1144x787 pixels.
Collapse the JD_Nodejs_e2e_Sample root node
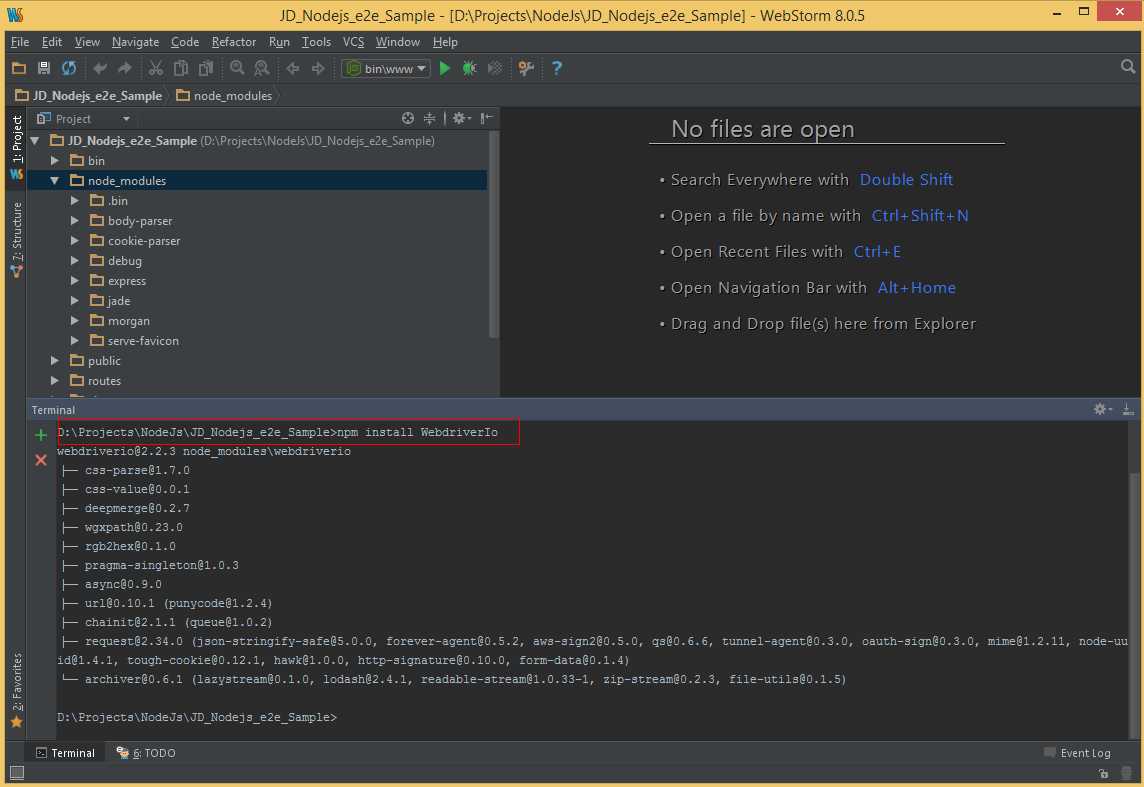[35, 141]
